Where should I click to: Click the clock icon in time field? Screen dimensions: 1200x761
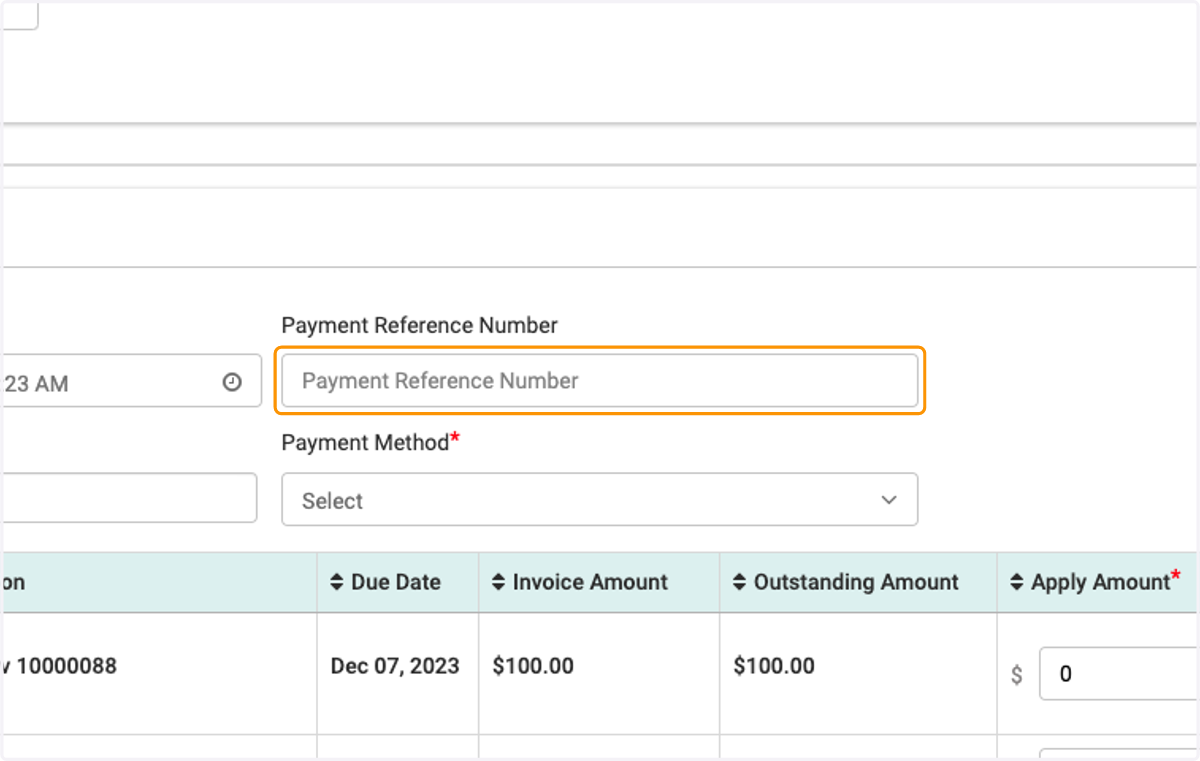click(x=232, y=382)
